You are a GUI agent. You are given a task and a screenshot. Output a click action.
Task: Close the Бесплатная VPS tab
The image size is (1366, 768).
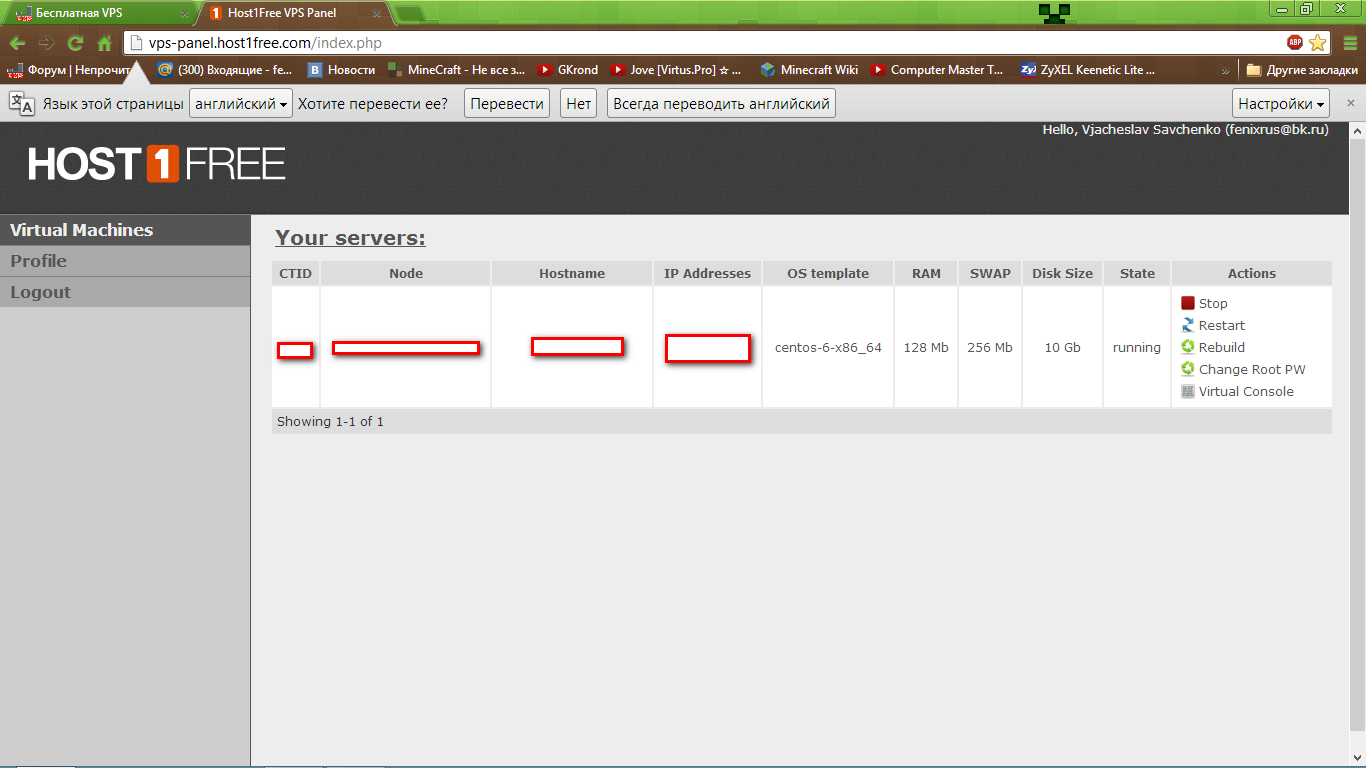[184, 14]
